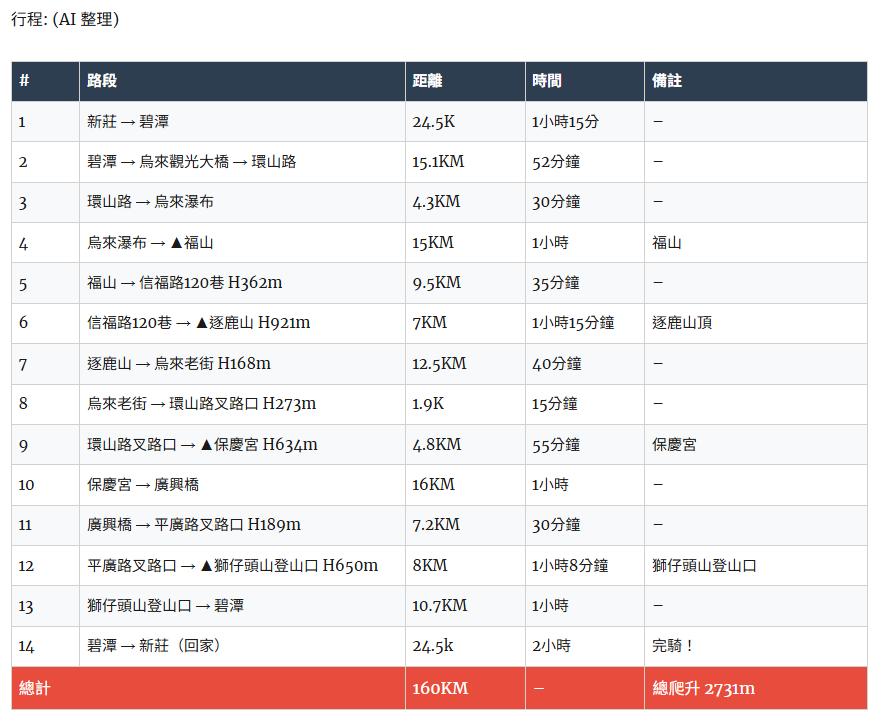Select the 完騎！ note cell
Viewport: 880px width, 719px height.
[x=673, y=646]
